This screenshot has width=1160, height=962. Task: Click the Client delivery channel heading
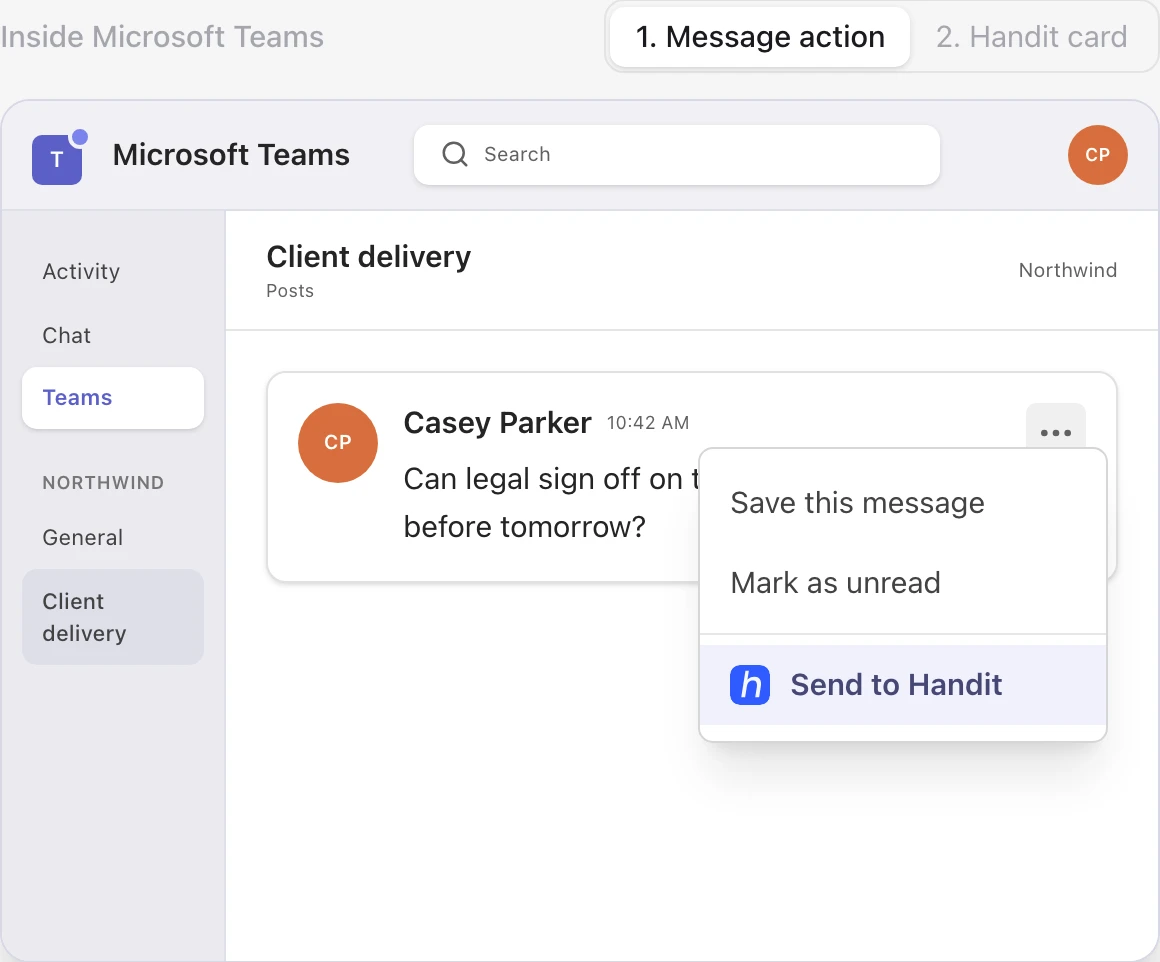[368, 257]
